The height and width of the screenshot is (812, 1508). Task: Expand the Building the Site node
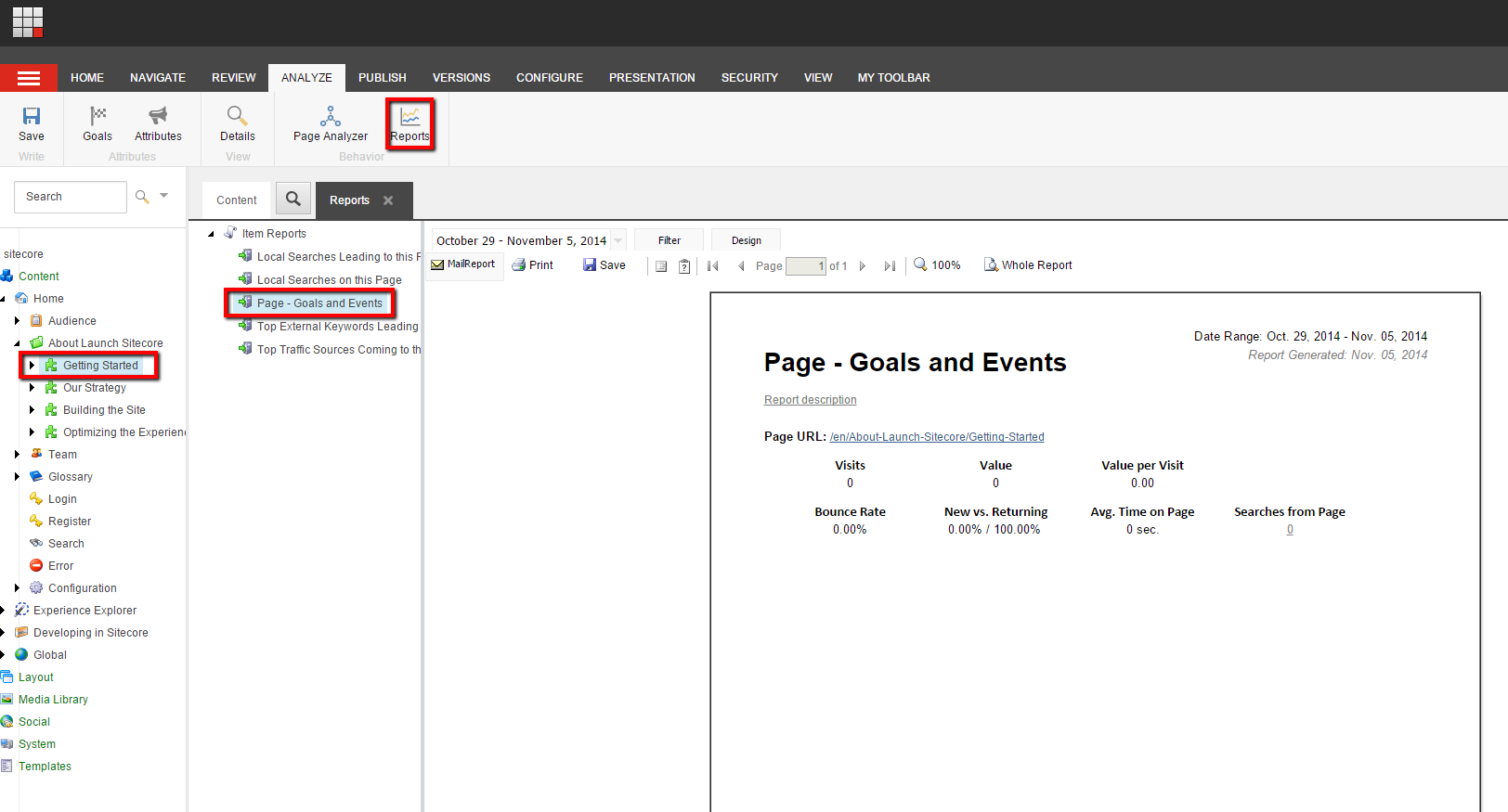click(x=32, y=410)
